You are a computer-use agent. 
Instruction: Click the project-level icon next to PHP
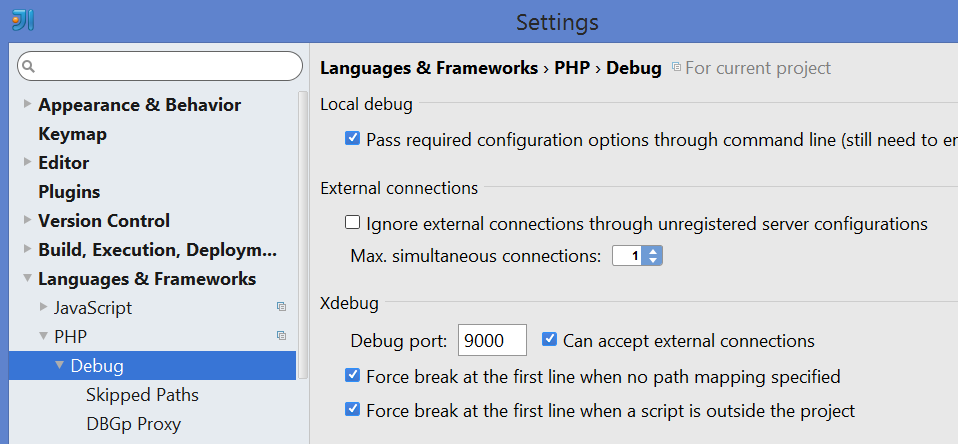[281, 336]
